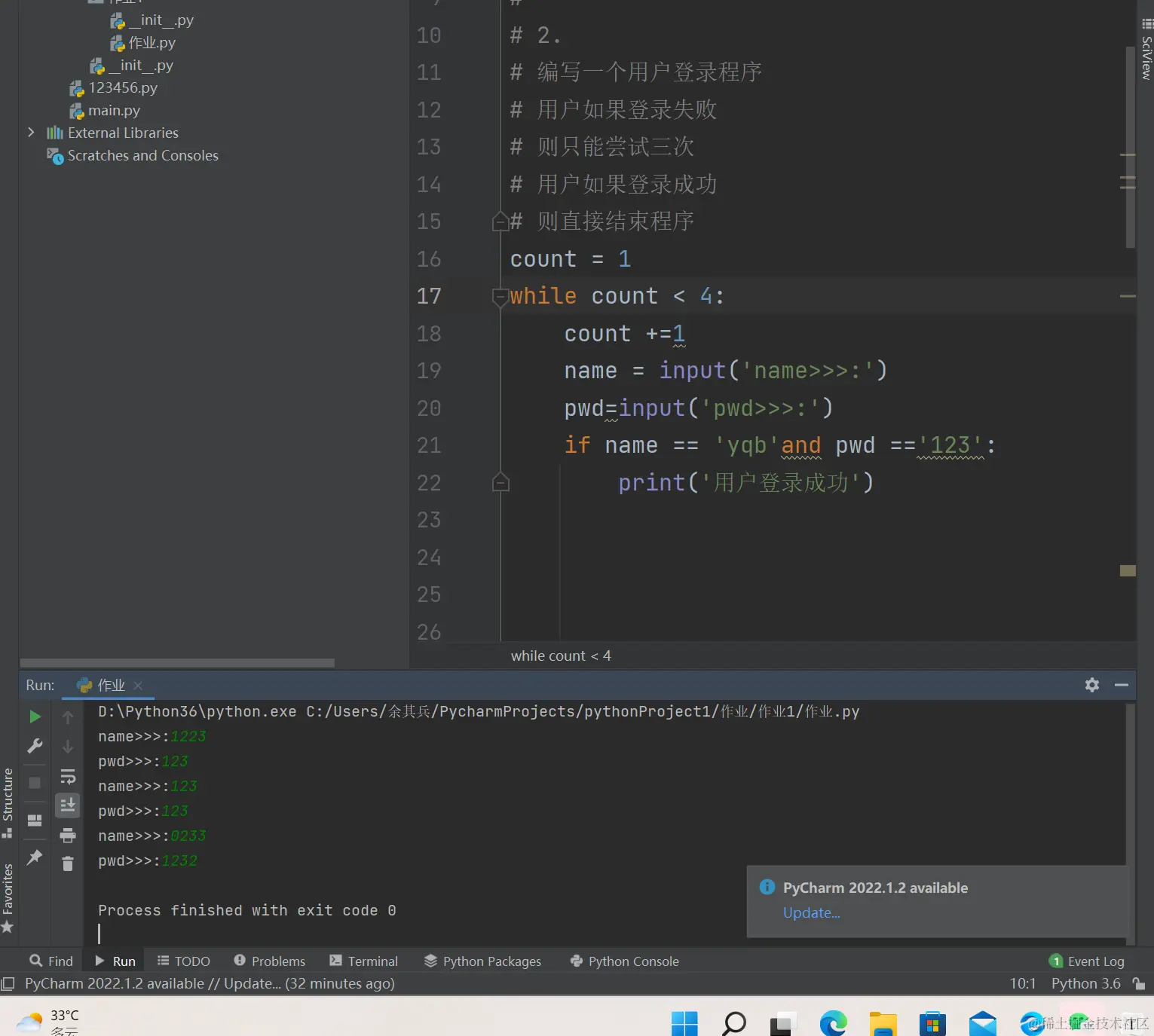1154x1036 pixels.
Task: Select External Libraries in project tree
Action: pos(123,133)
